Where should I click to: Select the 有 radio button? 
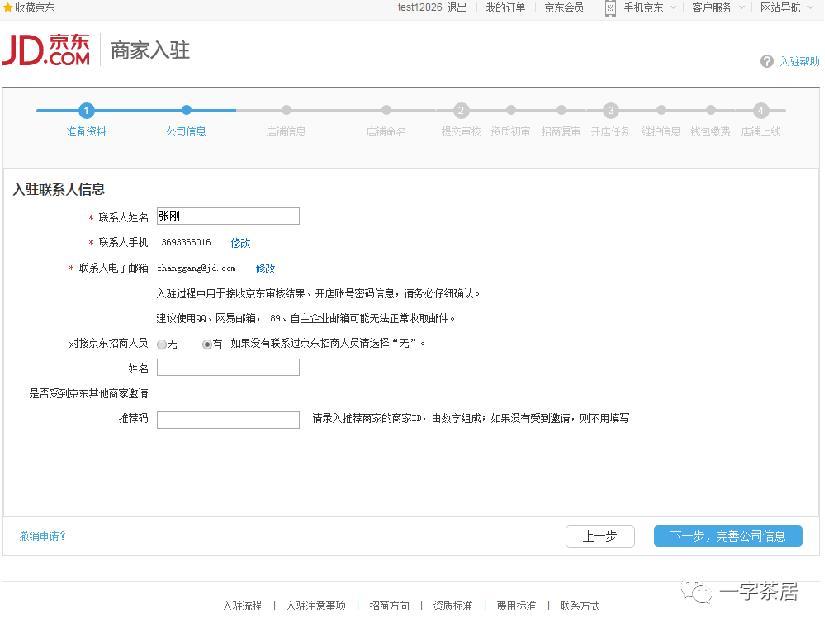pyautogui.click(x=207, y=345)
